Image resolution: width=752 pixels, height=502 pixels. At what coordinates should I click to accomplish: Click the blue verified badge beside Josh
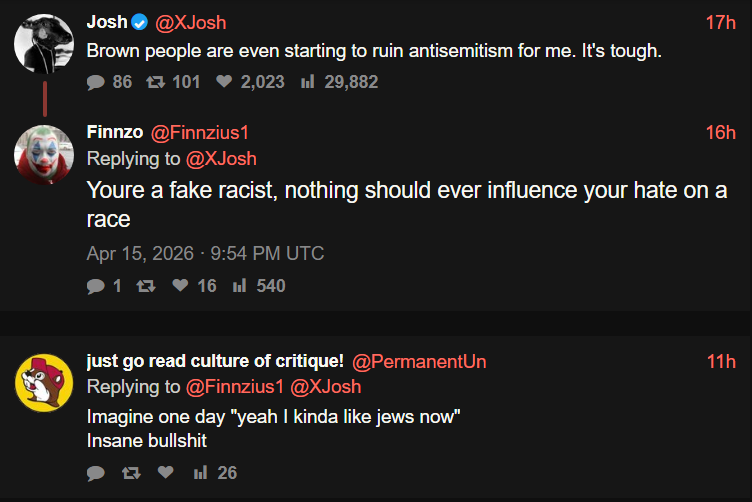140,22
